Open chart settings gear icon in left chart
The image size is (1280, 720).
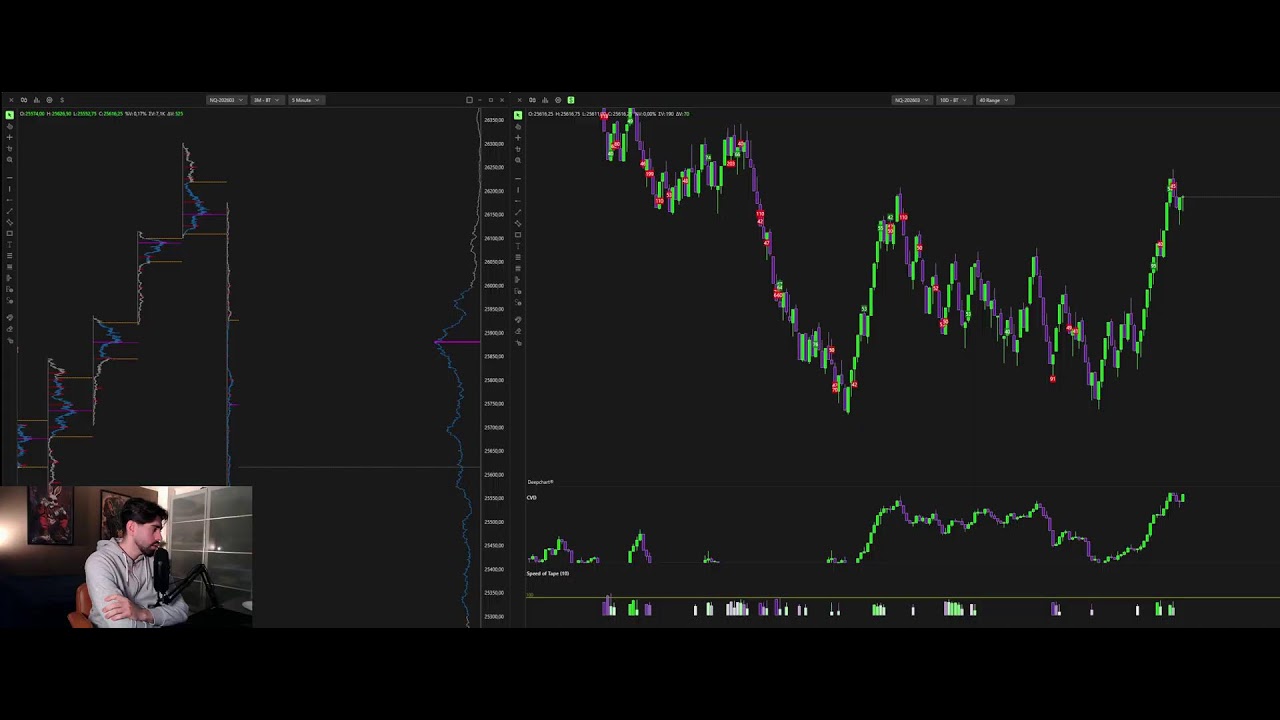49,100
